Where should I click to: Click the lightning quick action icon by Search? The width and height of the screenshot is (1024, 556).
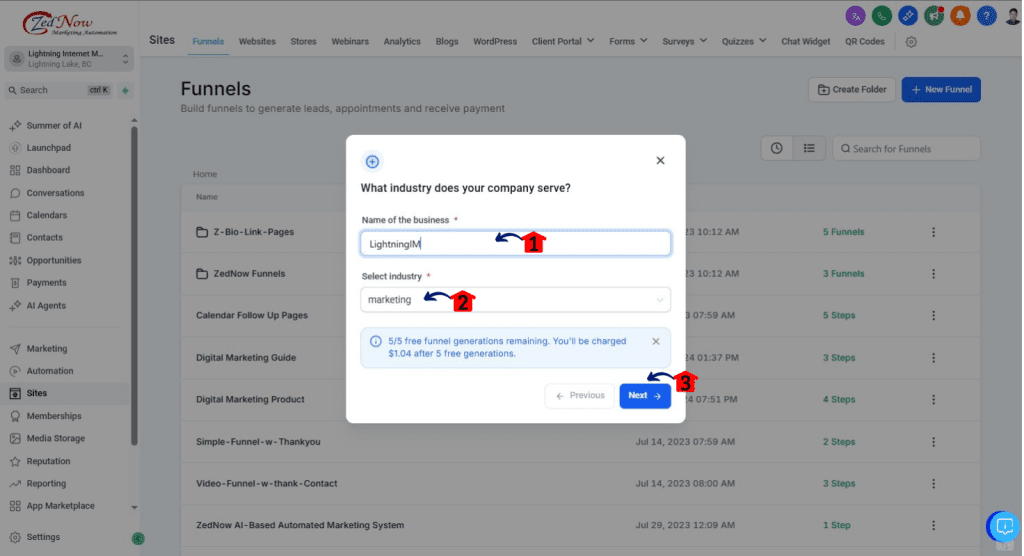pyautogui.click(x=125, y=90)
